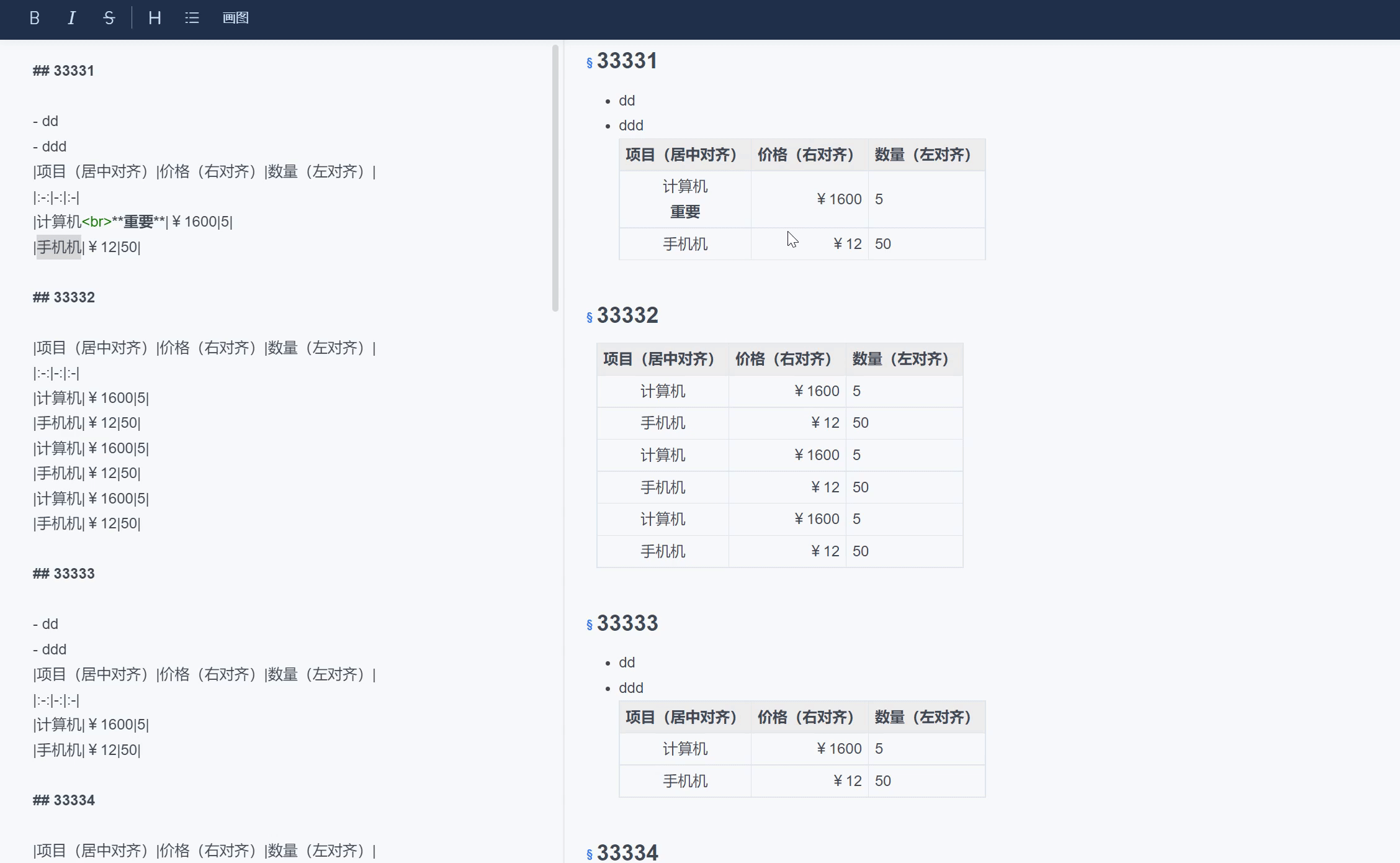
Task: Place cursor in the markdown editor pane
Action: pyautogui.click(x=279, y=435)
